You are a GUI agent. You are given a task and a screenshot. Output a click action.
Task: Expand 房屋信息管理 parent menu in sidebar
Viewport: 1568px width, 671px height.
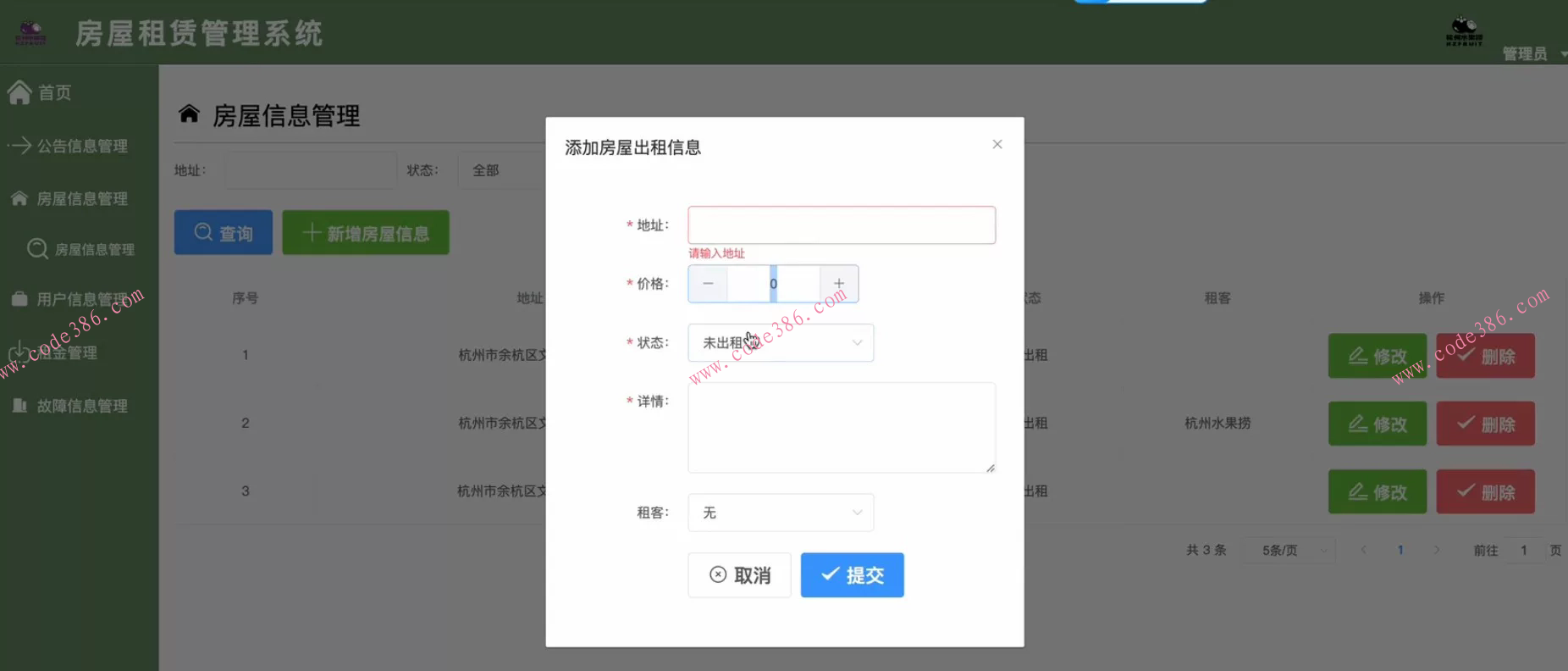point(82,198)
